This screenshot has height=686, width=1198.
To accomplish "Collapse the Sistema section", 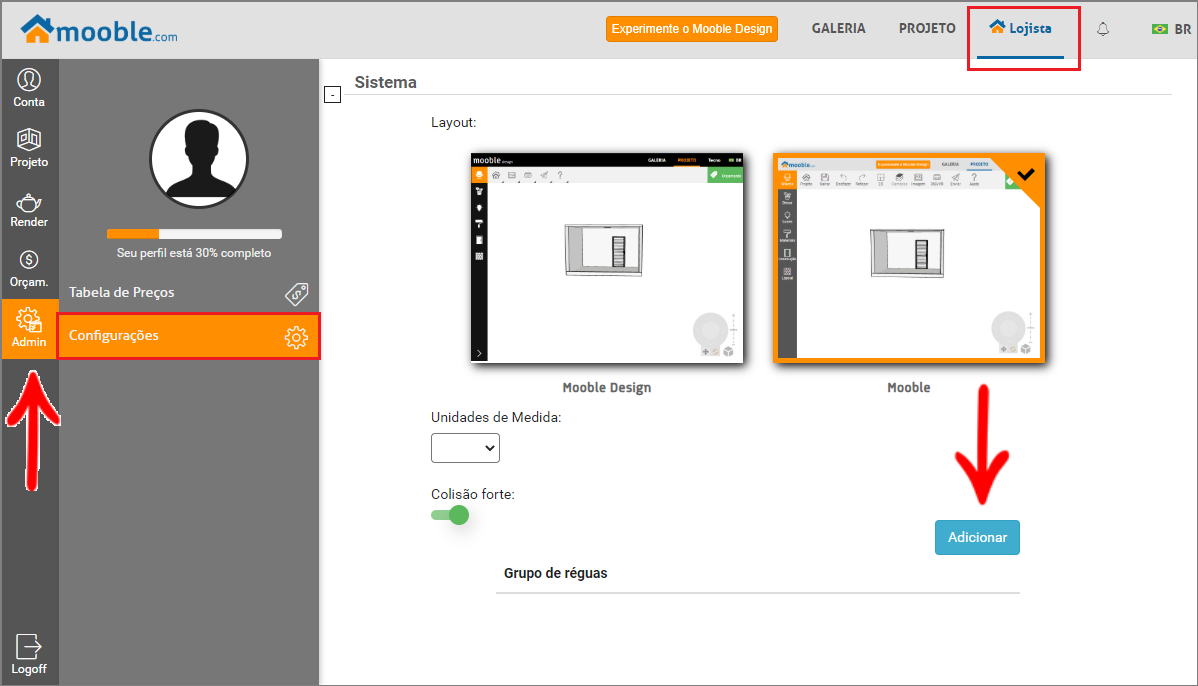I will (x=332, y=95).
